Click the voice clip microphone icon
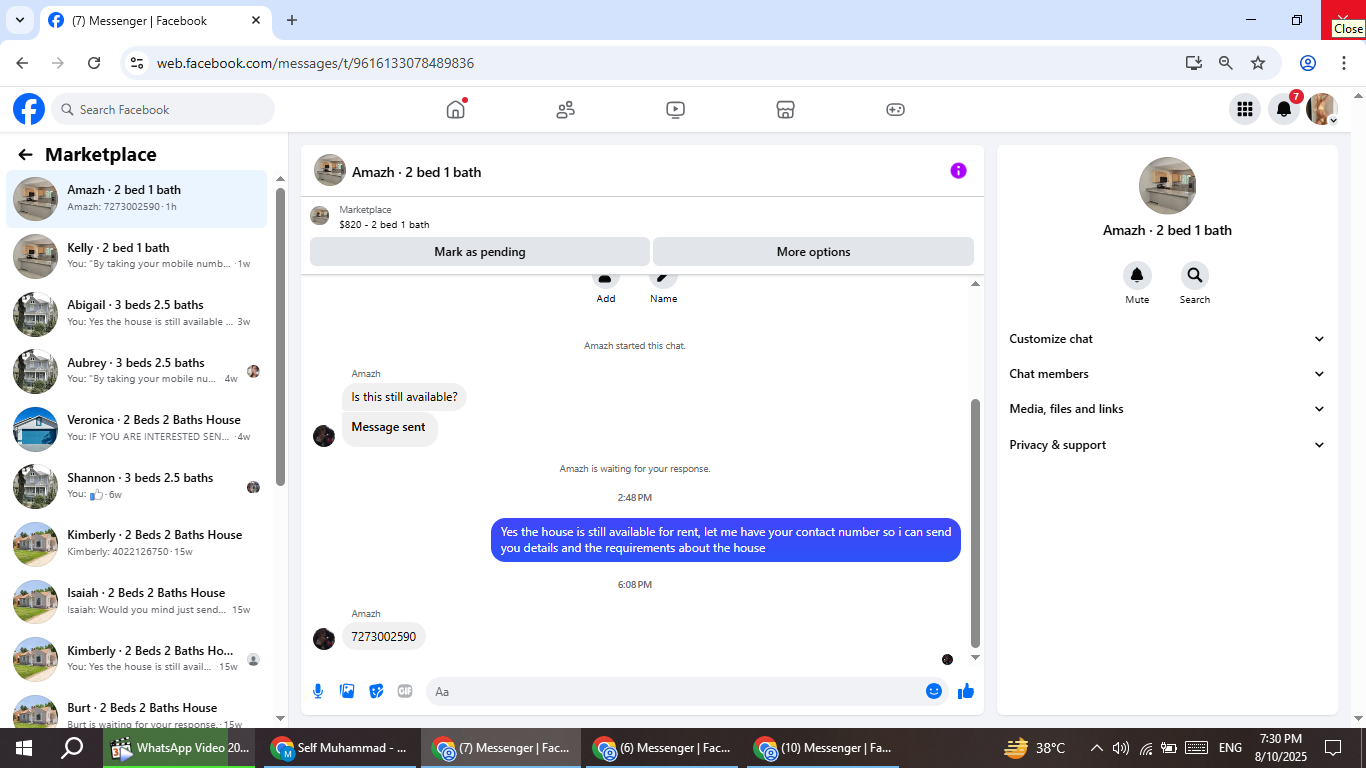Image resolution: width=1366 pixels, height=768 pixels. [x=318, y=691]
